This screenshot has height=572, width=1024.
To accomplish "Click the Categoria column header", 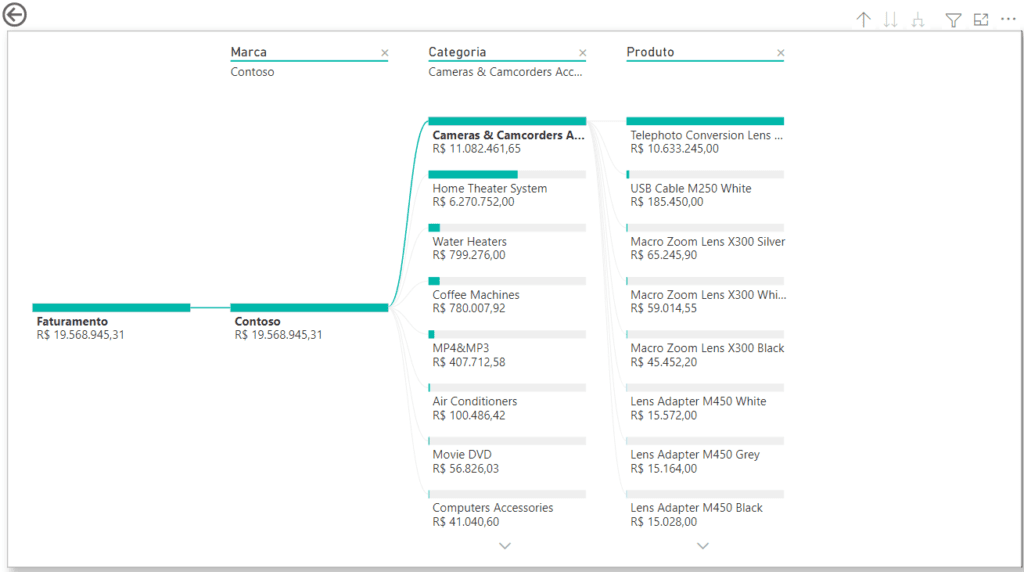I will [x=457, y=52].
